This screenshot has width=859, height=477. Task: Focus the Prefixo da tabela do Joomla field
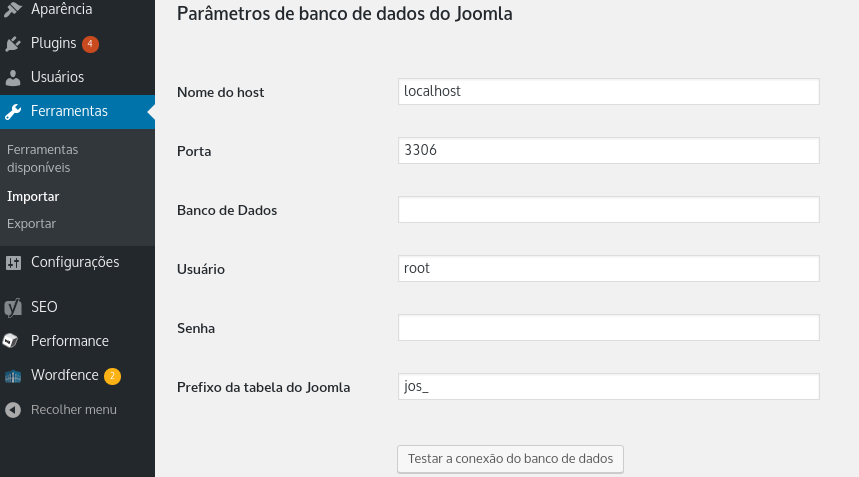[609, 387]
